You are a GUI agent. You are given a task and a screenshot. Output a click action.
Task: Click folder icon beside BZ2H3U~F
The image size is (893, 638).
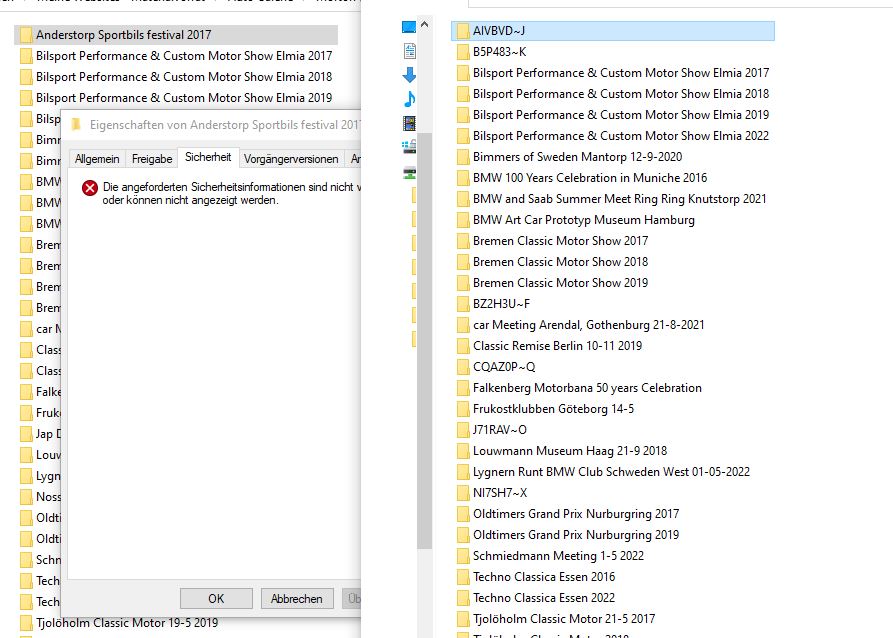pyautogui.click(x=463, y=304)
